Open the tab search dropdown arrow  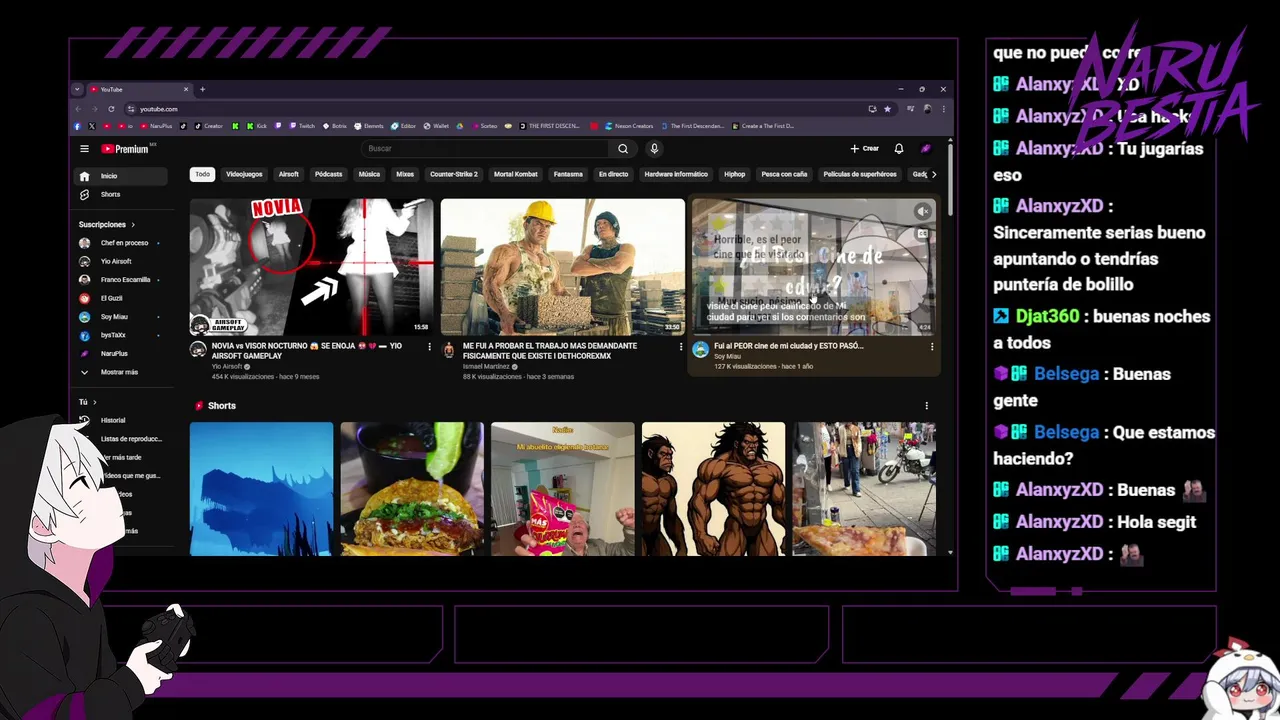77,89
